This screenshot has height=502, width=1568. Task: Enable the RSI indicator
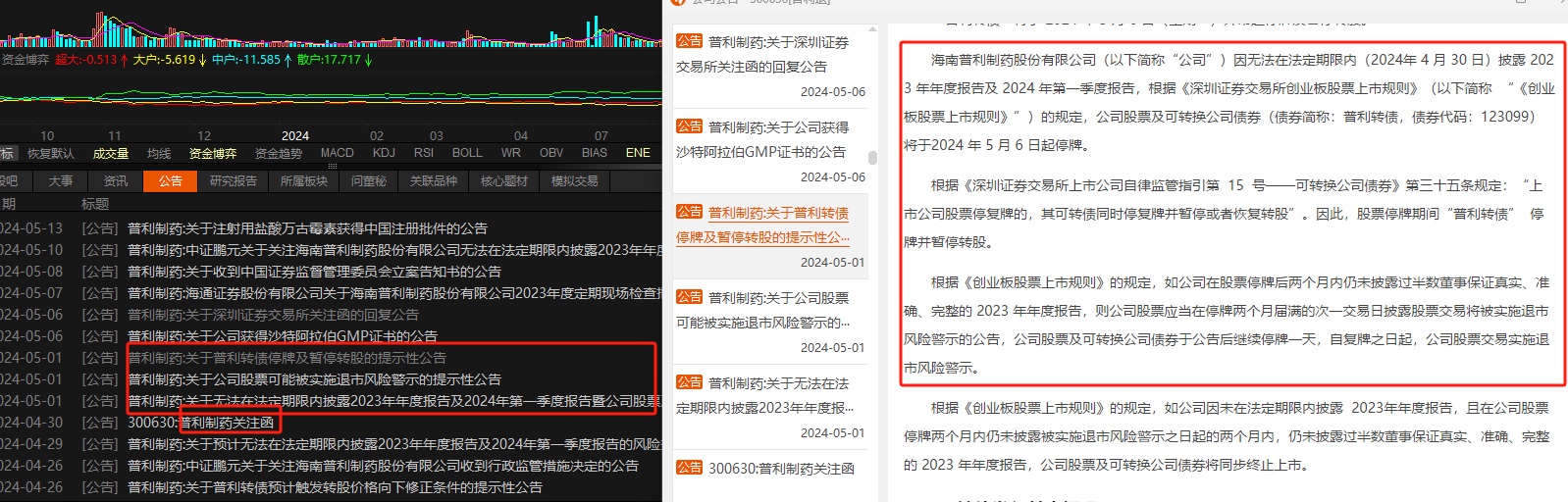coord(424,153)
